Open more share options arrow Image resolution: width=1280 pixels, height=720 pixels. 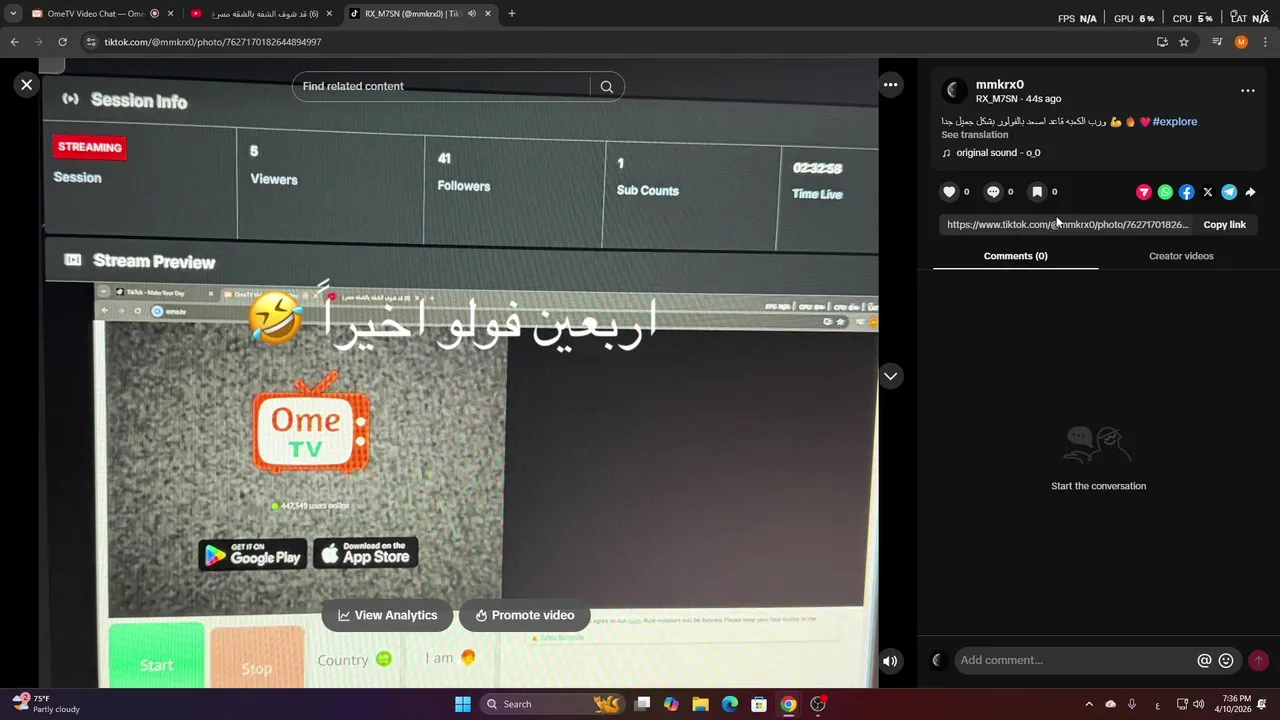click(x=1250, y=192)
